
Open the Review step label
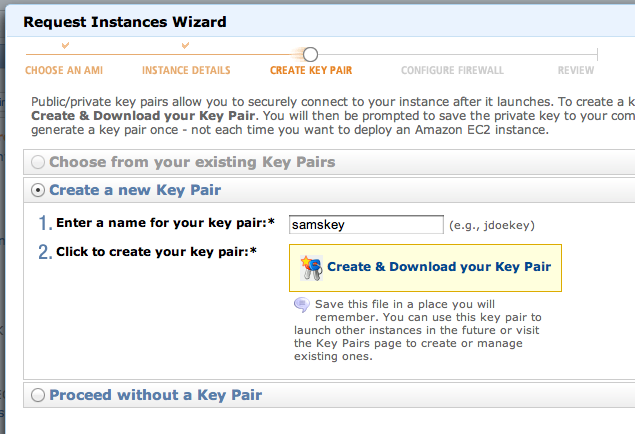click(577, 71)
